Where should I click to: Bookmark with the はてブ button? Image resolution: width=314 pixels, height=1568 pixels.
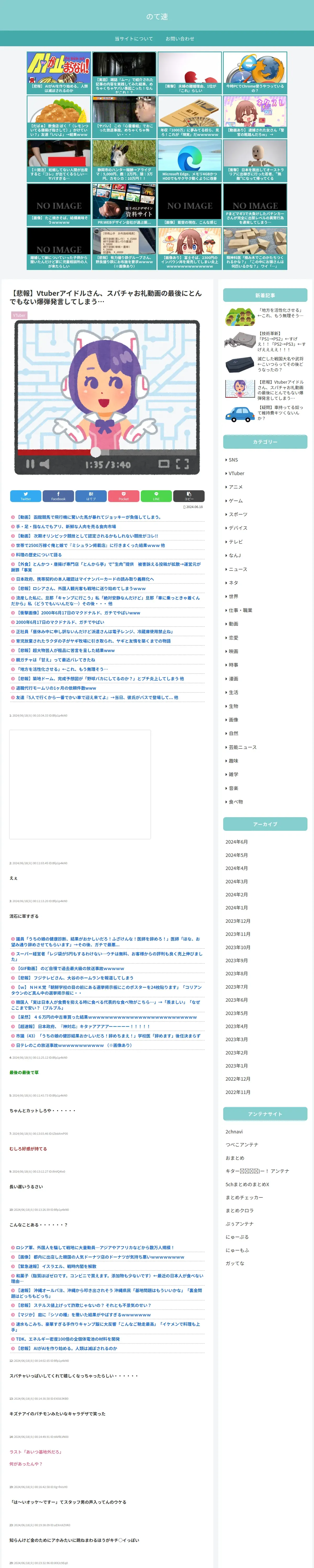pos(91,496)
